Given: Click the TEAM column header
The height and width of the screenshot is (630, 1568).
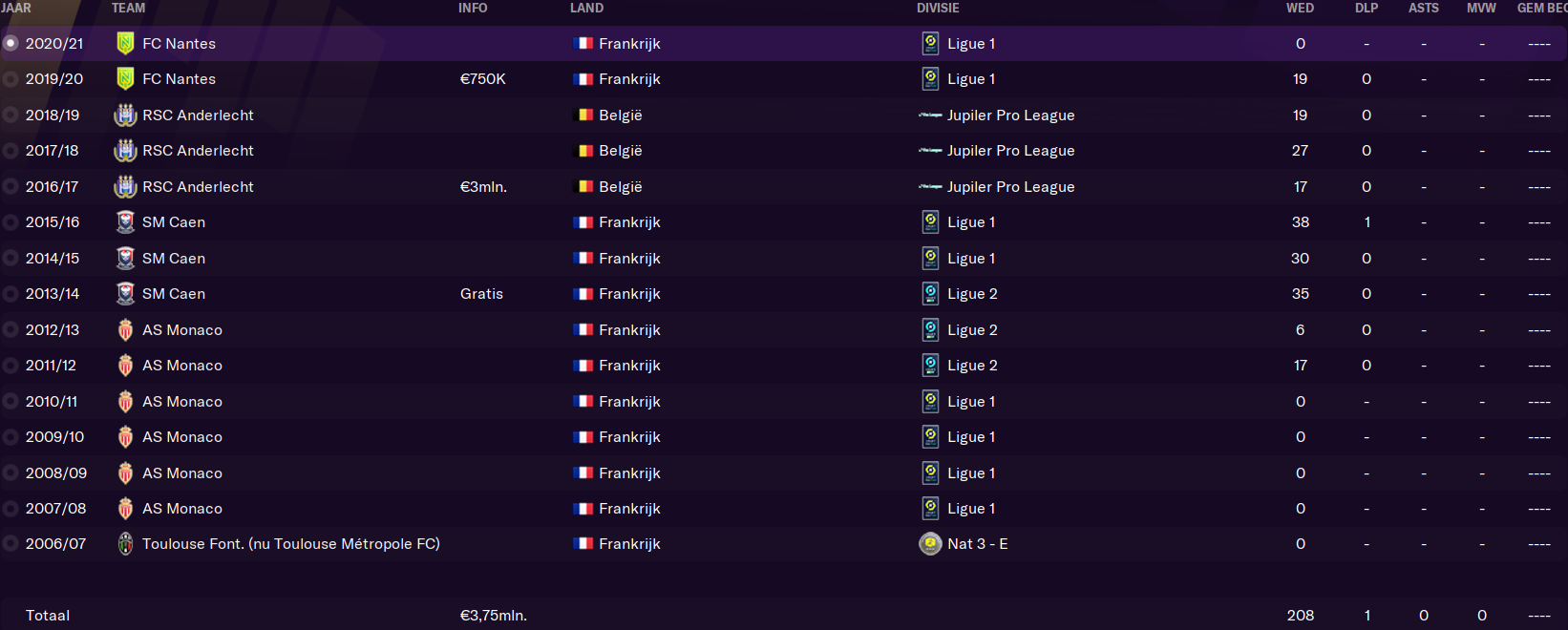Looking at the screenshot, I should 128,8.
